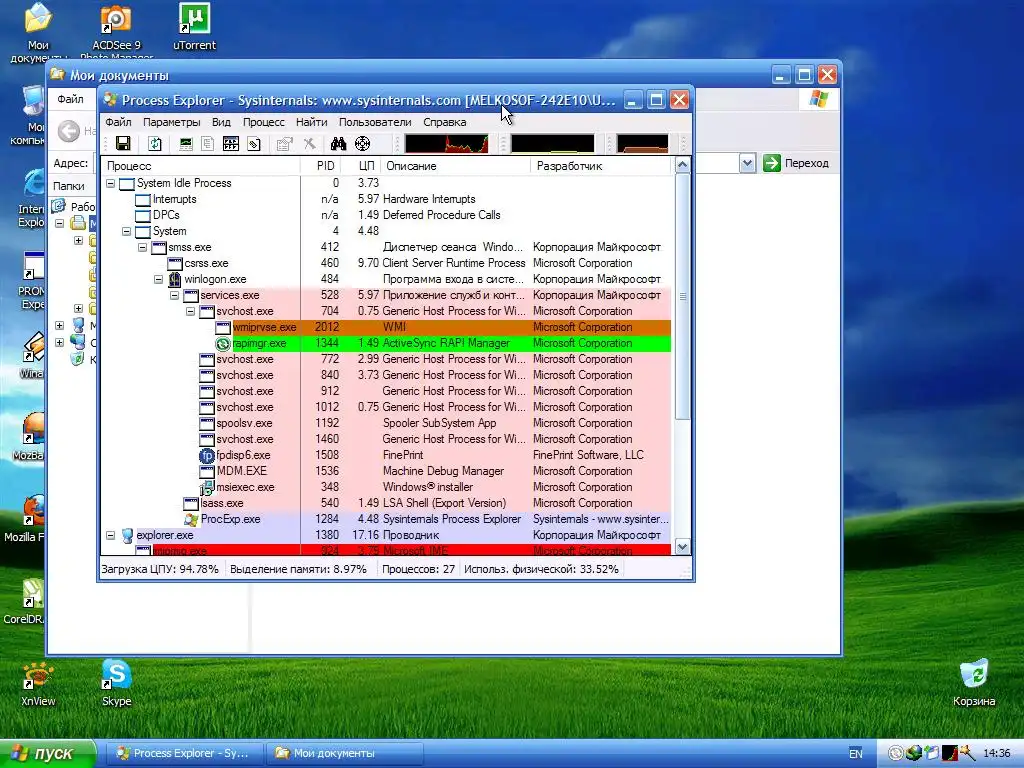Click the Process Explorer CPU tray icon
Viewport: 1024px width, 768px height.
coord(950,754)
